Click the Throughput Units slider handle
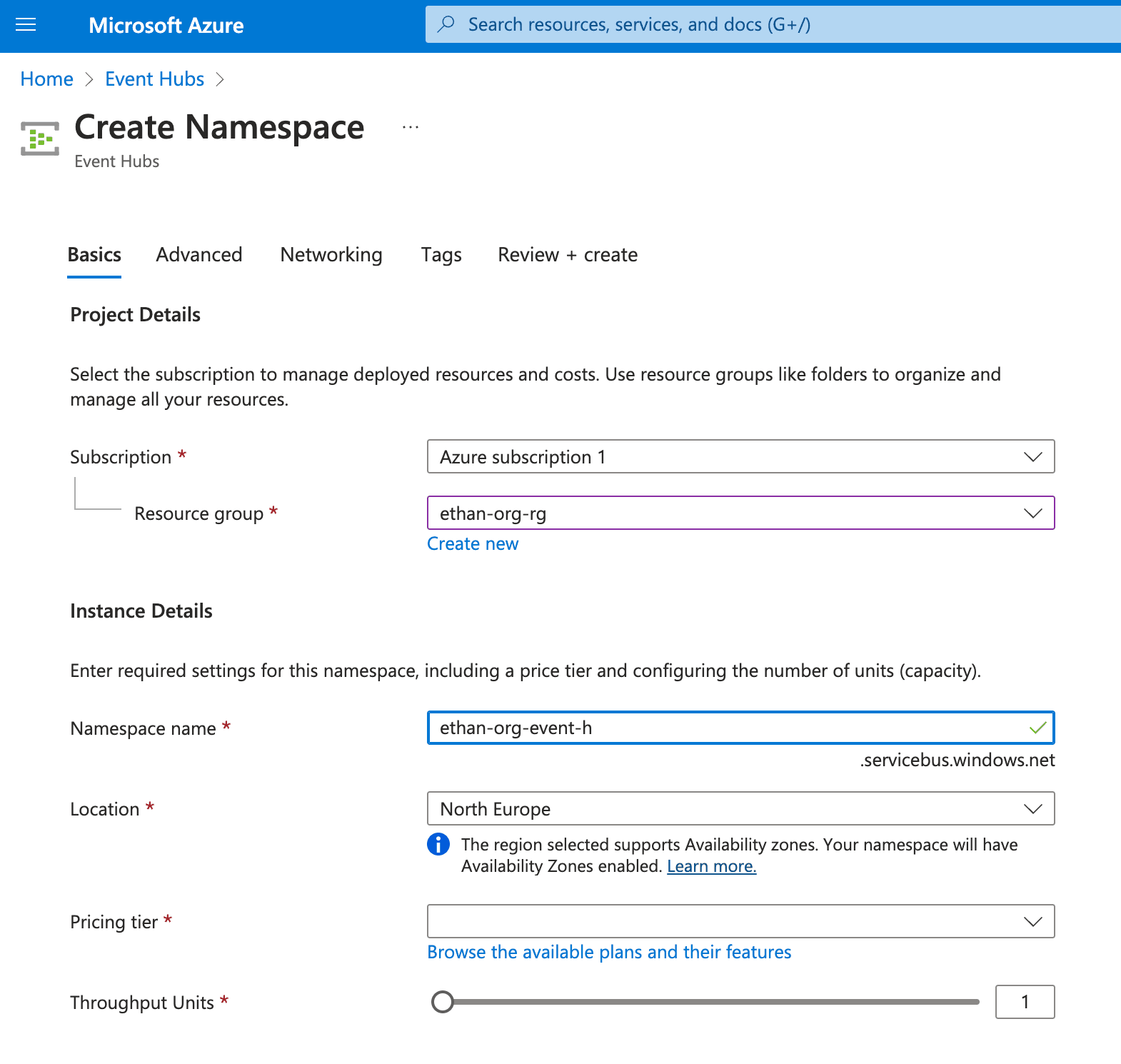Screen dimensions: 1121x1064 click(443, 1002)
